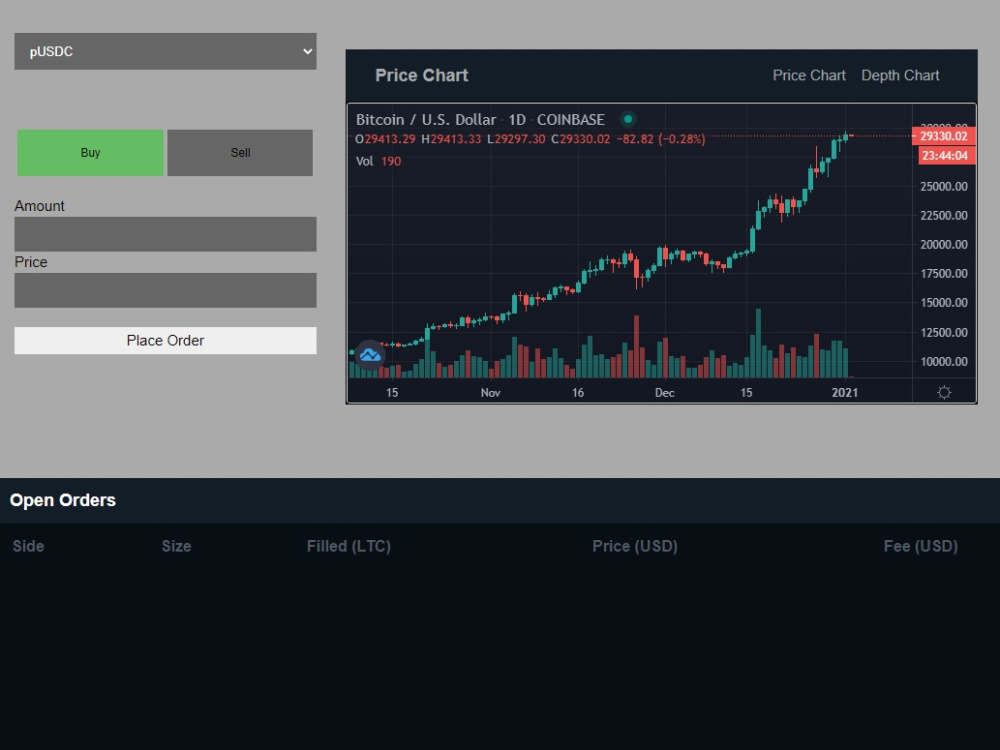Click the Vol 190 indicator legend
Screen dimensions: 1000x750
pyautogui.click(x=378, y=161)
